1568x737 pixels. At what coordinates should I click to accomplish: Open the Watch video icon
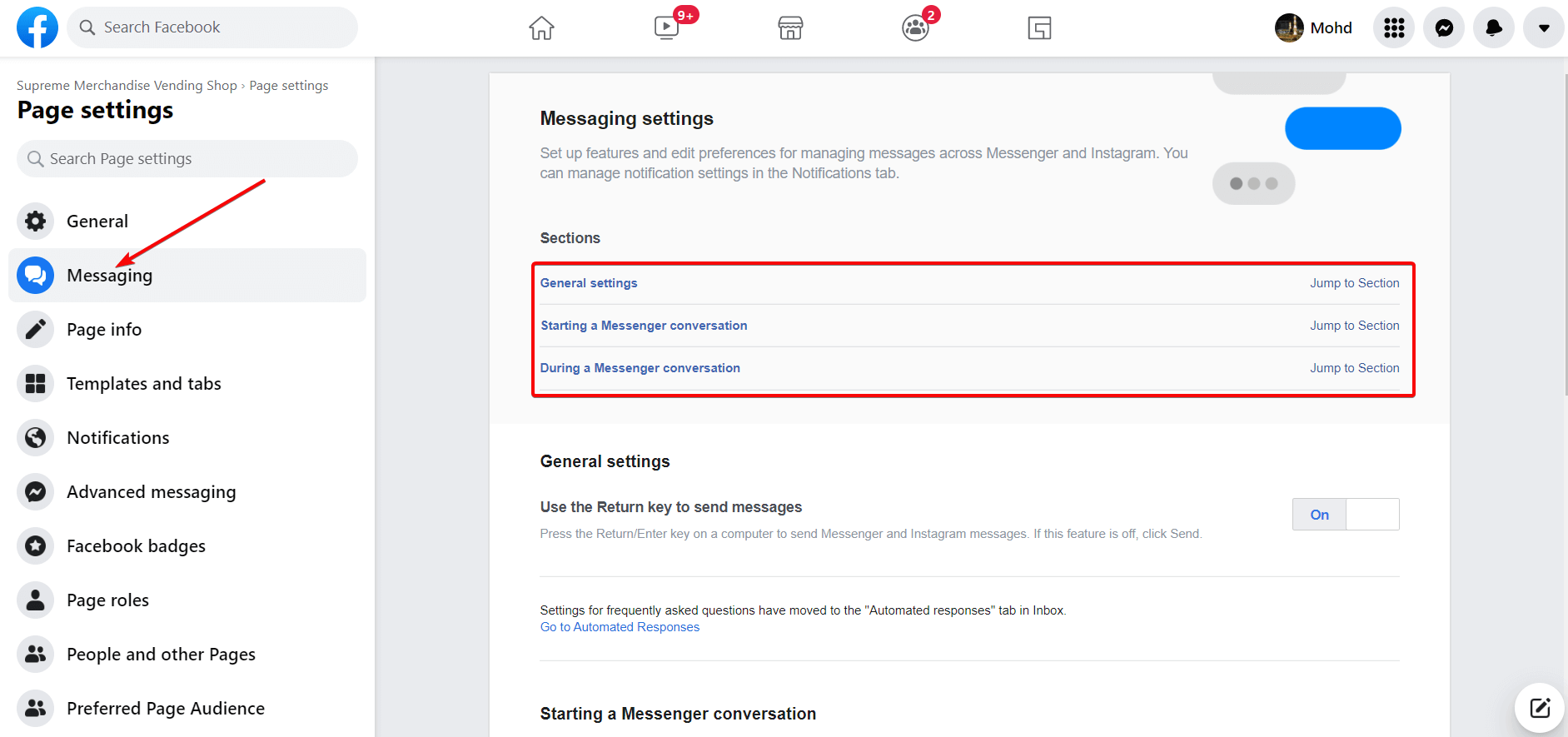666,27
